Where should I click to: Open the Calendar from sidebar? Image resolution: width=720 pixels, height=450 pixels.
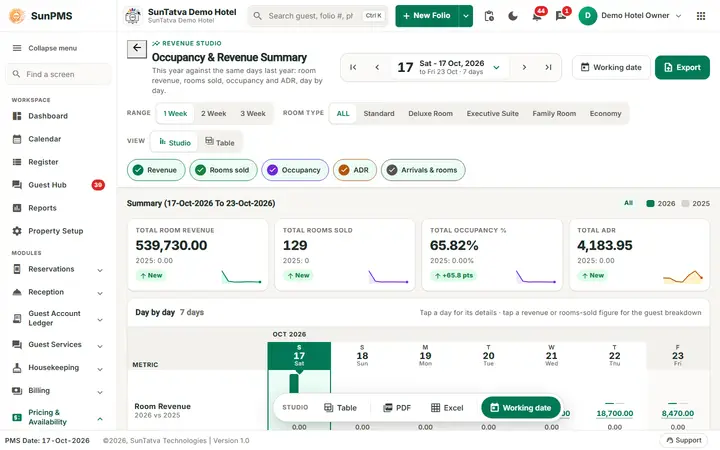45,139
